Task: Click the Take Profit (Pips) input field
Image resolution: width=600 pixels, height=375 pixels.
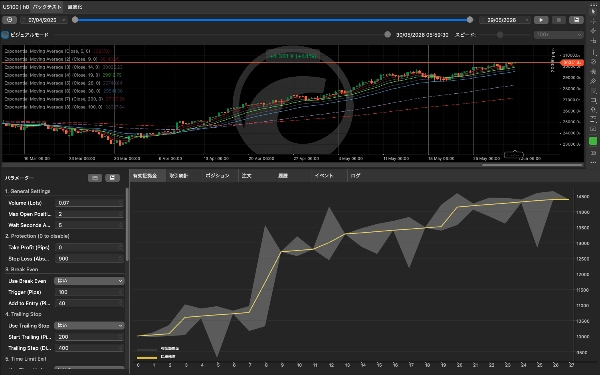Action: [x=89, y=248]
